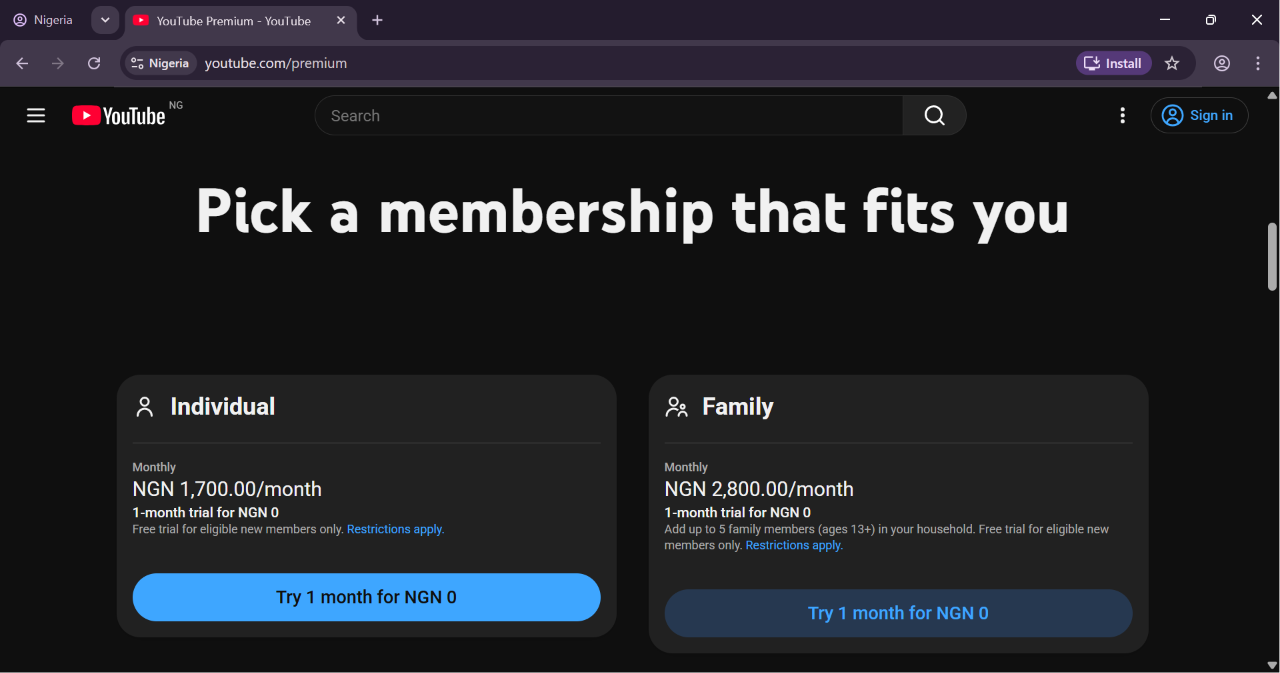Bookmark this page with the star icon

click(1172, 63)
